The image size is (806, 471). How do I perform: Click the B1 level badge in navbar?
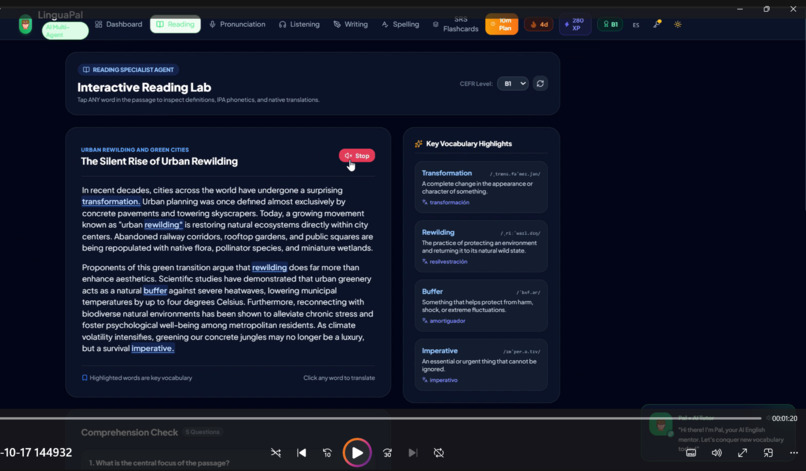(x=610, y=24)
